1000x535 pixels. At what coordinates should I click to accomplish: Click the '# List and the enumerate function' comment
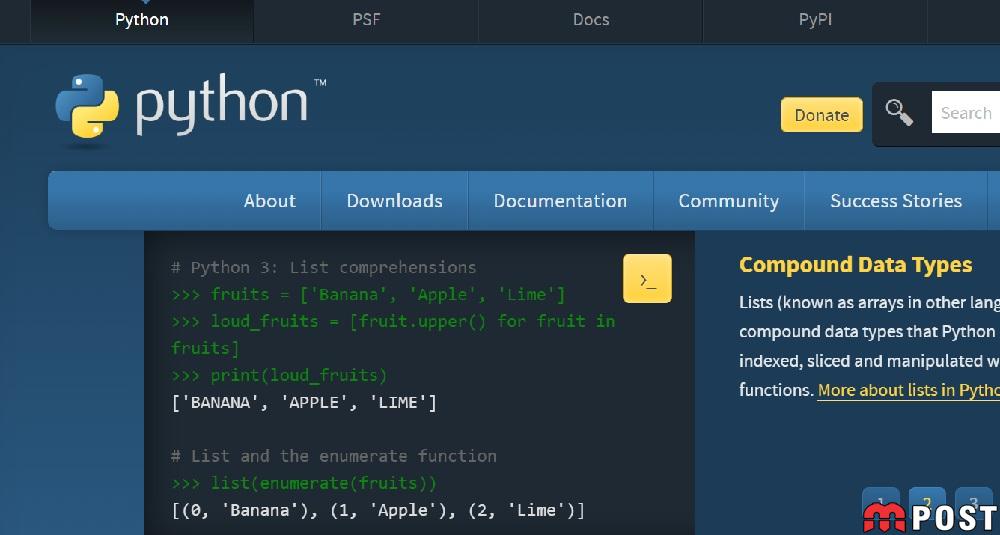coord(334,456)
